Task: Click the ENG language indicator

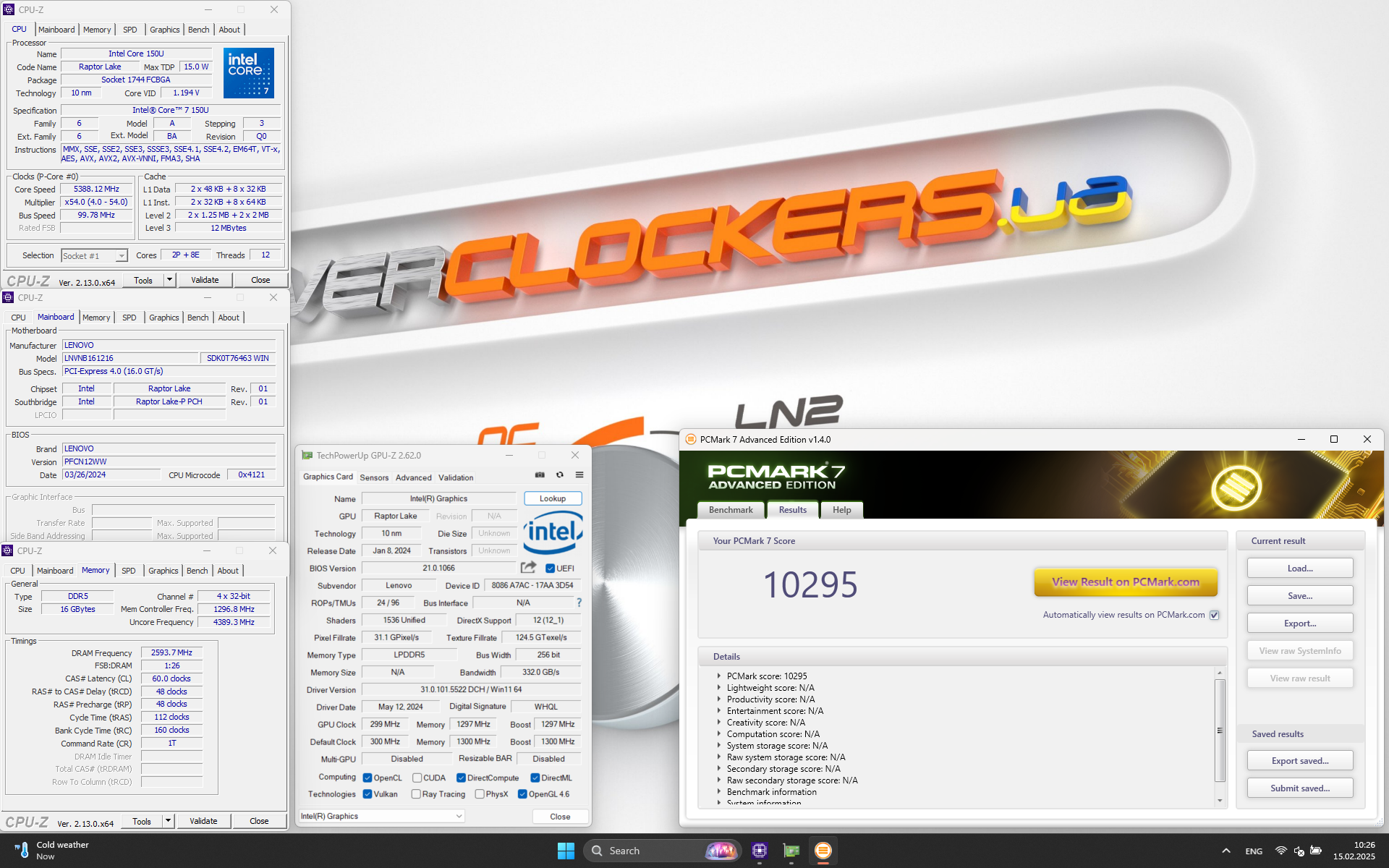Action: (x=1254, y=851)
